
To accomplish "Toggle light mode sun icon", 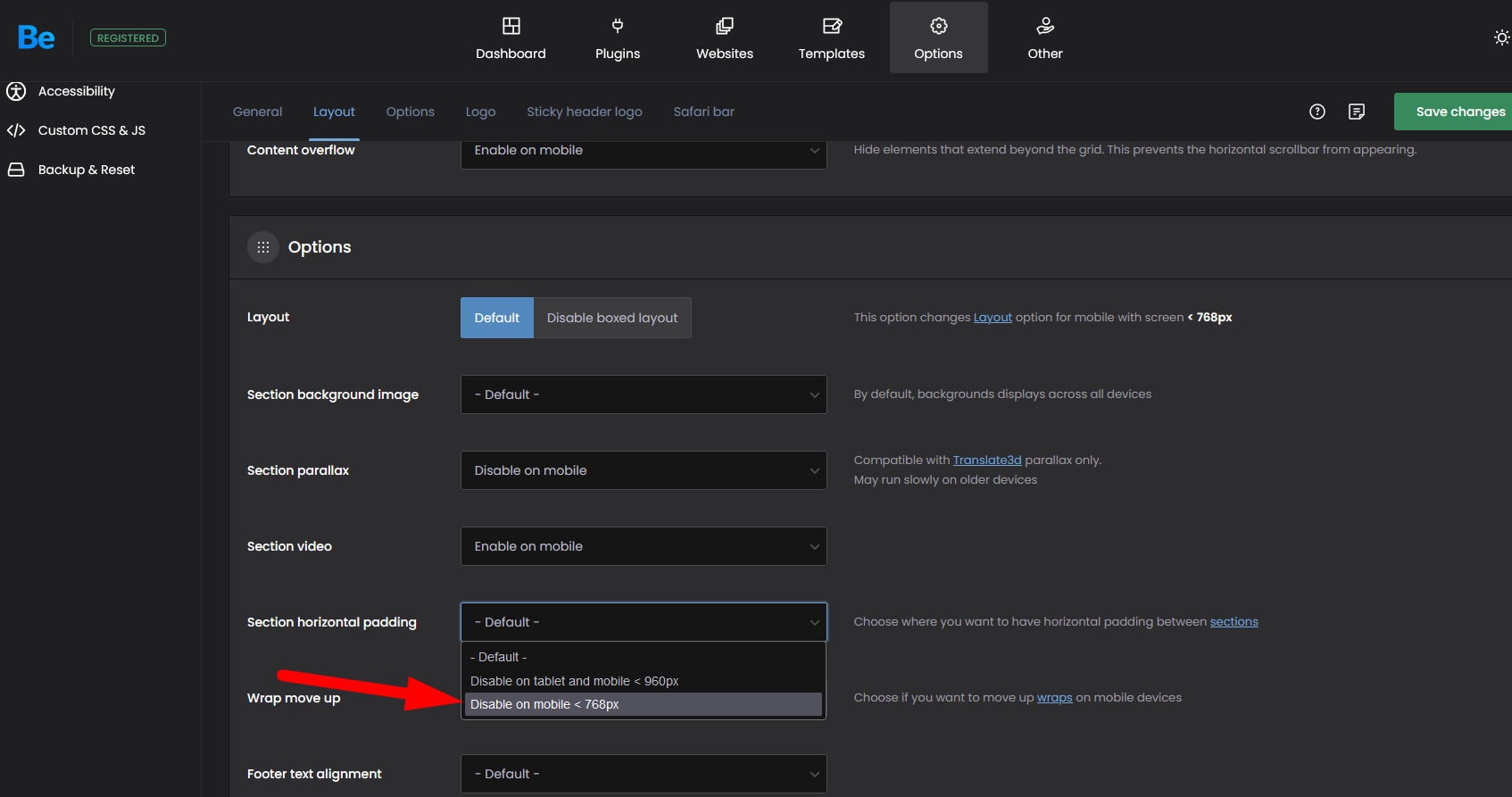I will click(1502, 37).
